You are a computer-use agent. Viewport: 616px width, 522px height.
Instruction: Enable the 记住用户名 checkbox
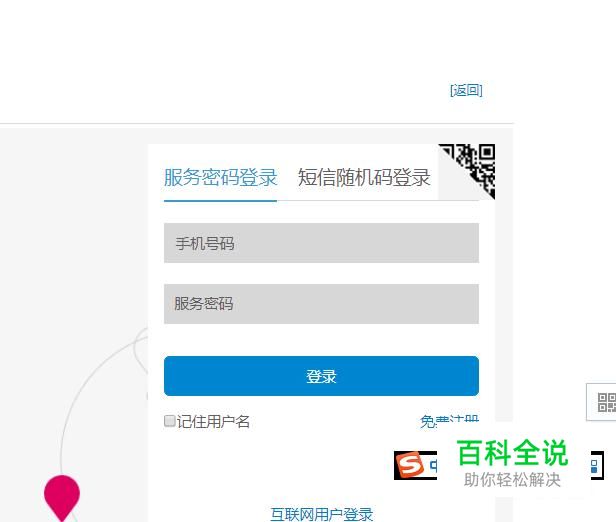(169, 421)
